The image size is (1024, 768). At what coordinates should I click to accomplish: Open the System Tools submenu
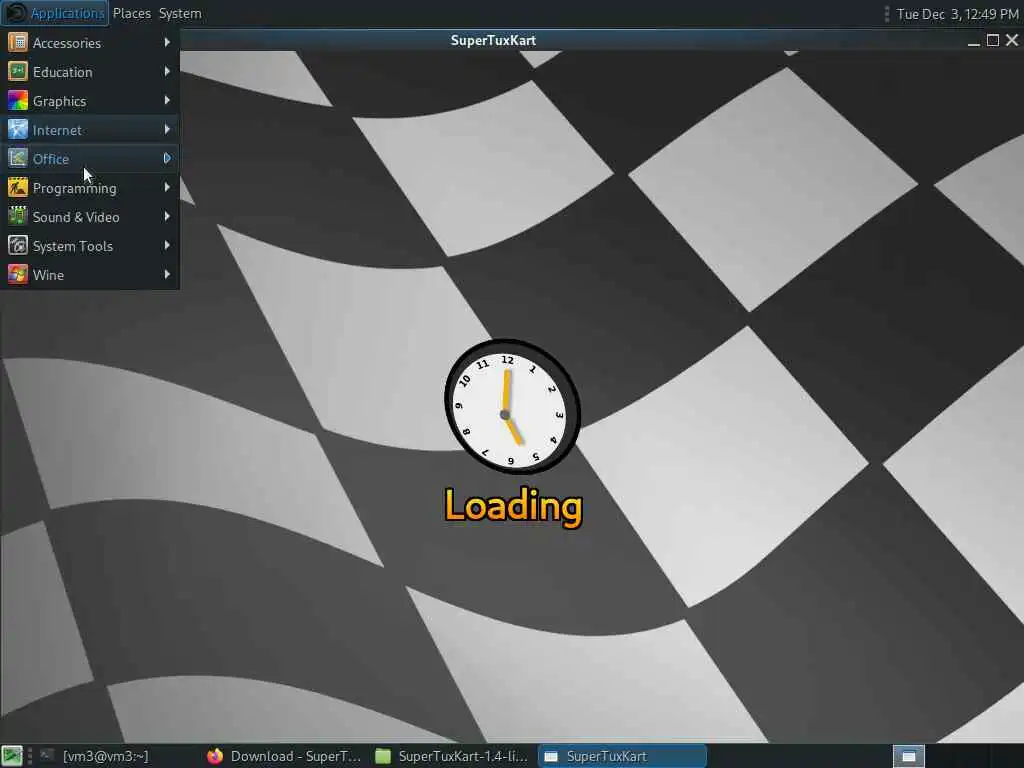(89, 246)
